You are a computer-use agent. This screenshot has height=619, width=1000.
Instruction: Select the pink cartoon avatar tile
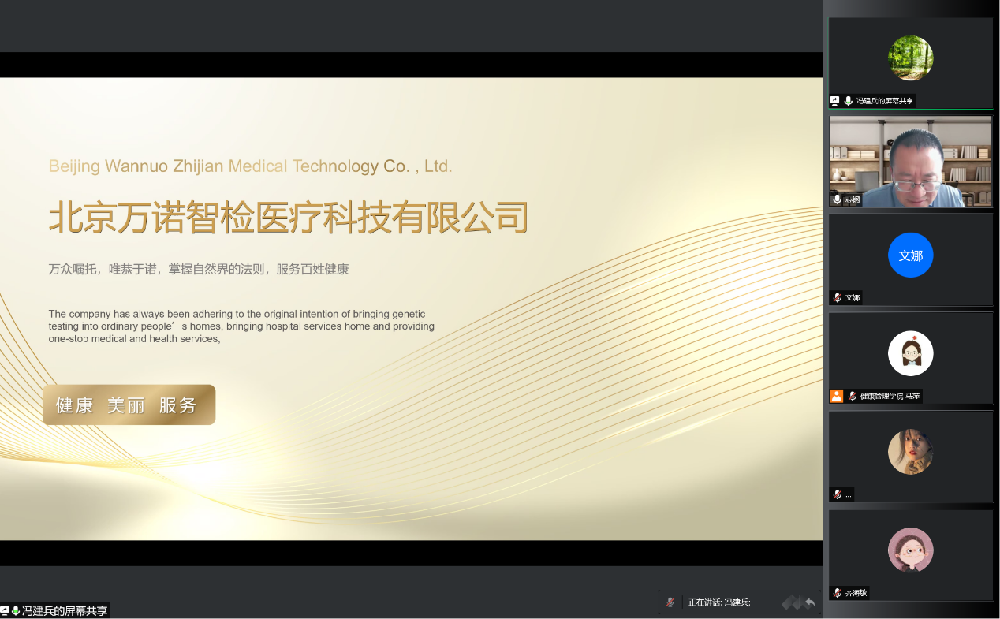point(911,555)
